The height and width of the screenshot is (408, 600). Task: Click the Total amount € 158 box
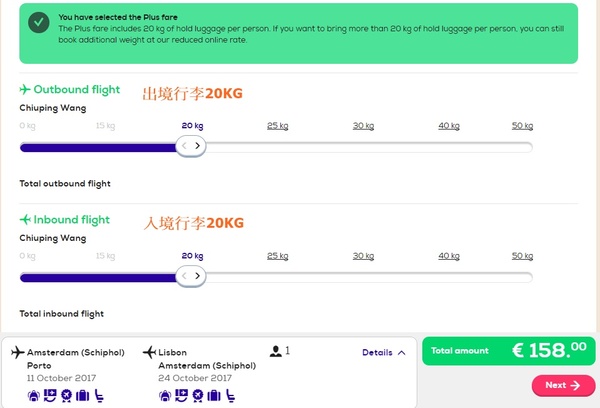click(509, 351)
